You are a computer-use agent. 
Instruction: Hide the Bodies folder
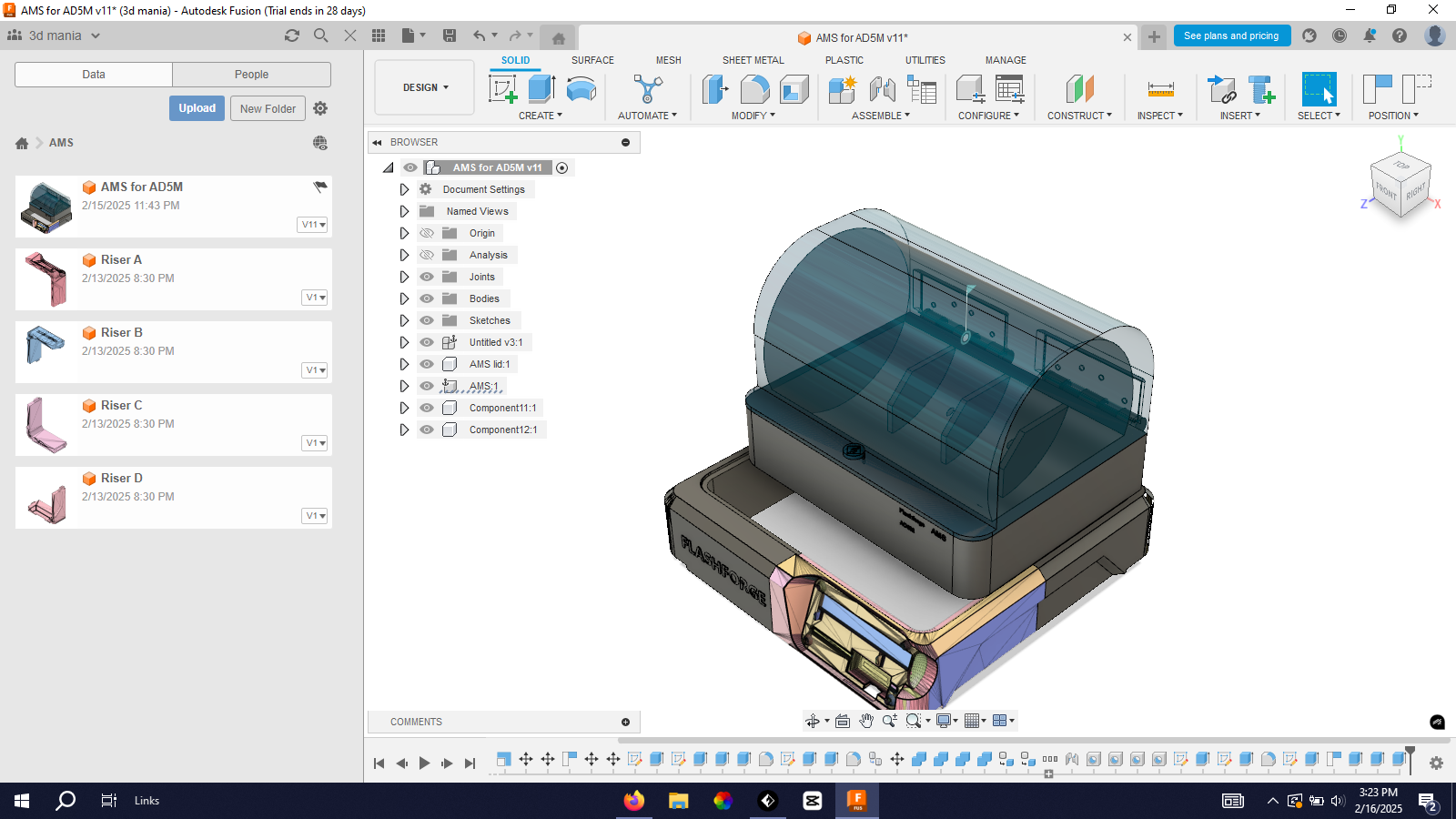tap(427, 298)
